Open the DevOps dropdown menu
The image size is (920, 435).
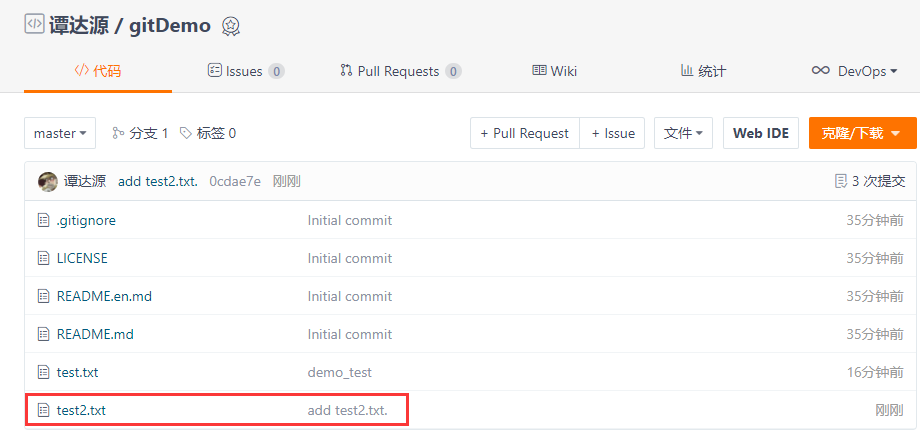(x=855, y=71)
